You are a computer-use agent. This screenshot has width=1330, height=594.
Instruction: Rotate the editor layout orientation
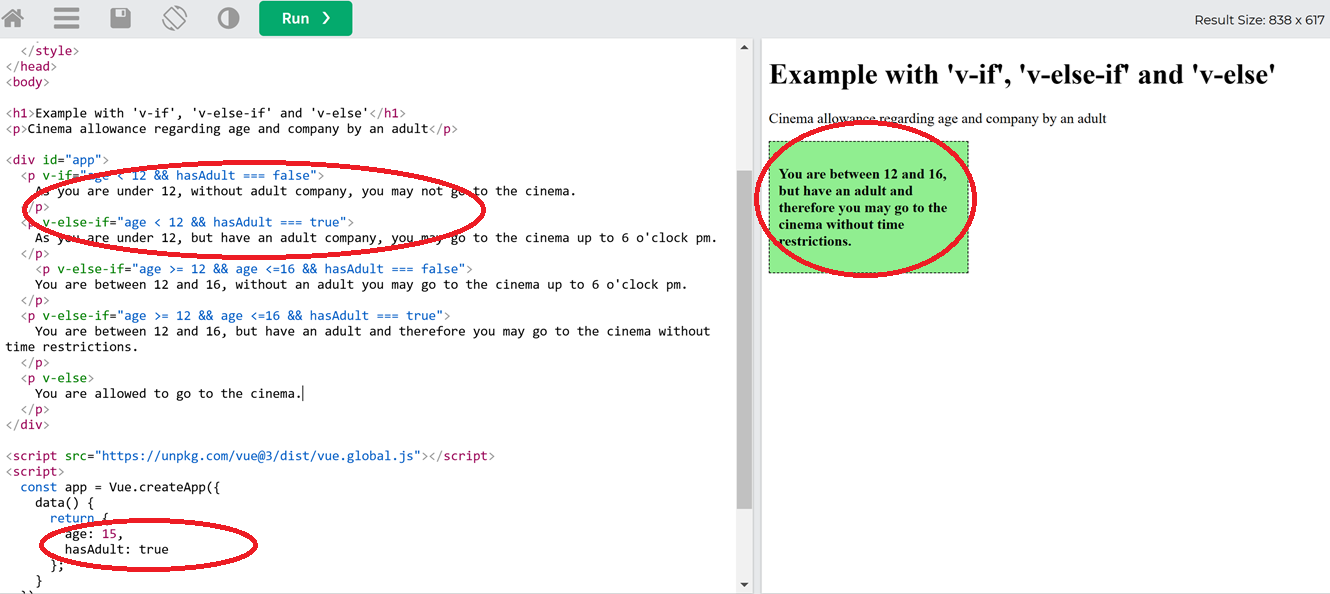pos(174,18)
